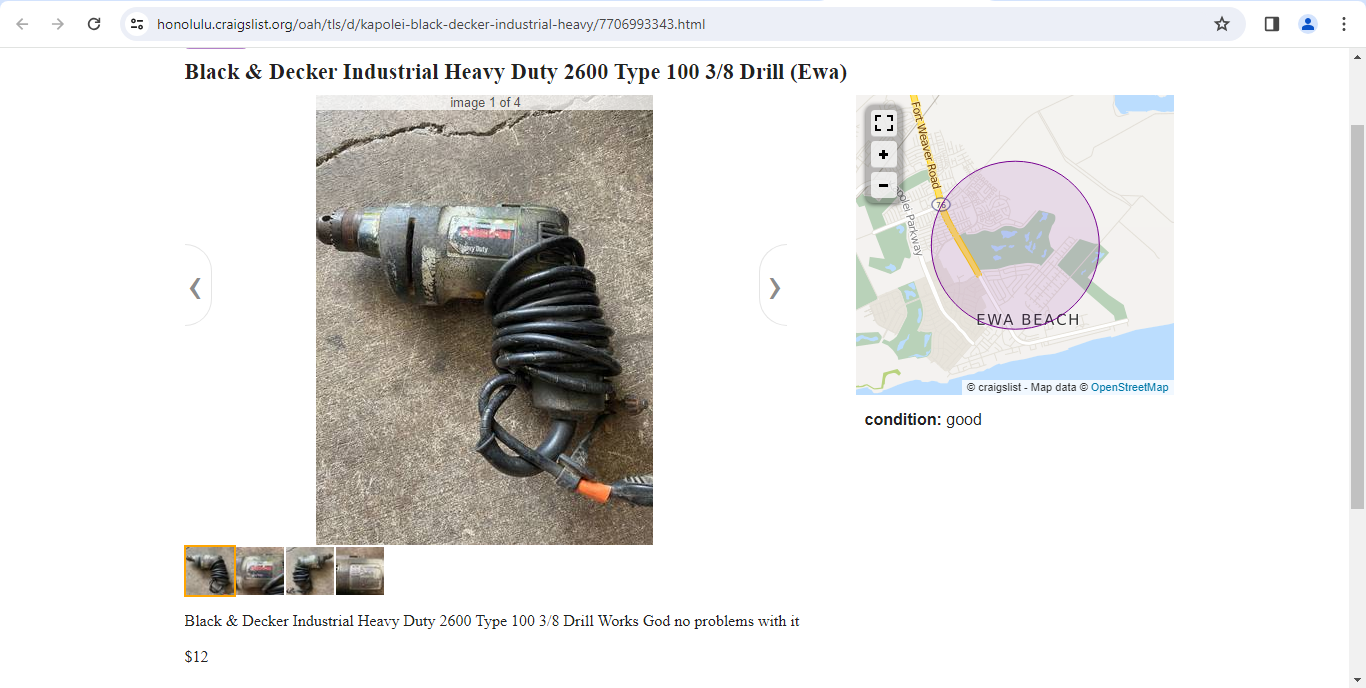The width and height of the screenshot is (1366, 688).
Task: View site information icon in address bar
Action: [x=138, y=24]
